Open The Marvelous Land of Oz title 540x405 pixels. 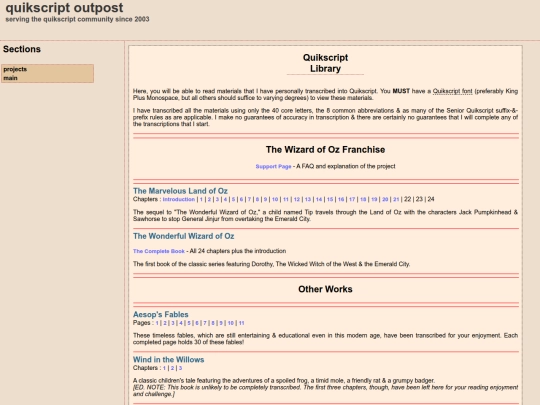click(180, 191)
